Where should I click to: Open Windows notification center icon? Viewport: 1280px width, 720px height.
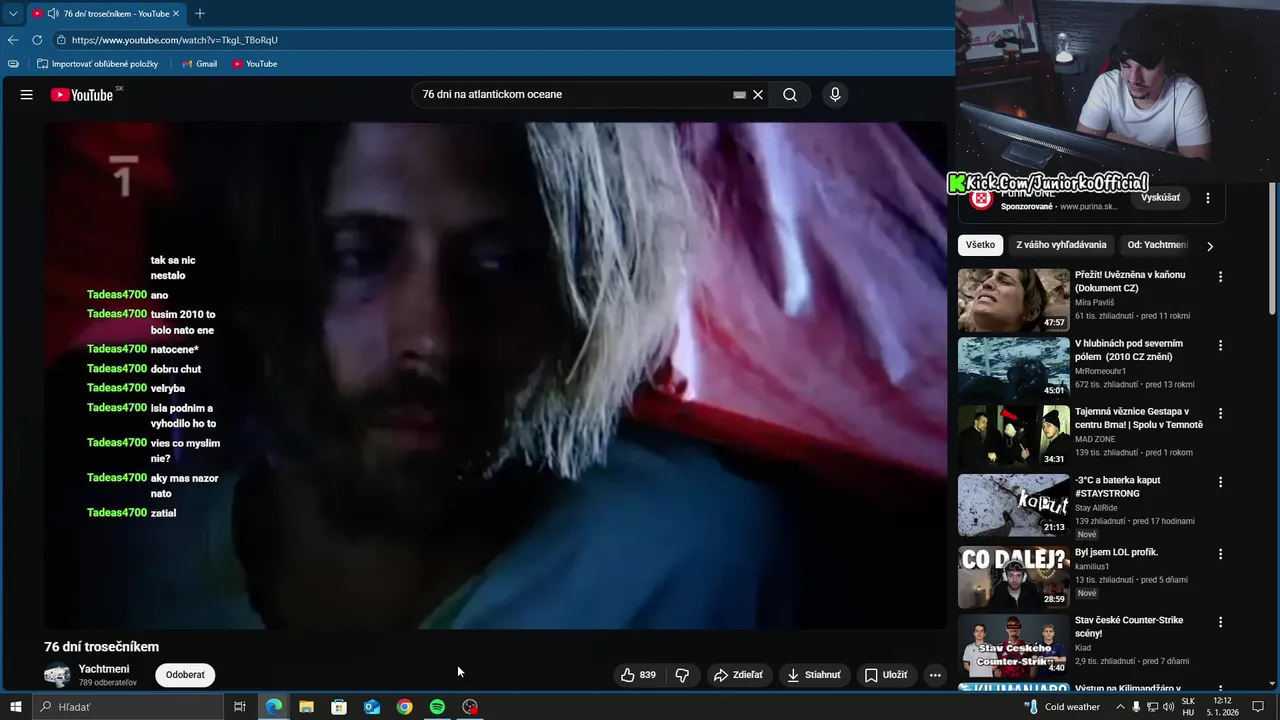pos(1259,707)
